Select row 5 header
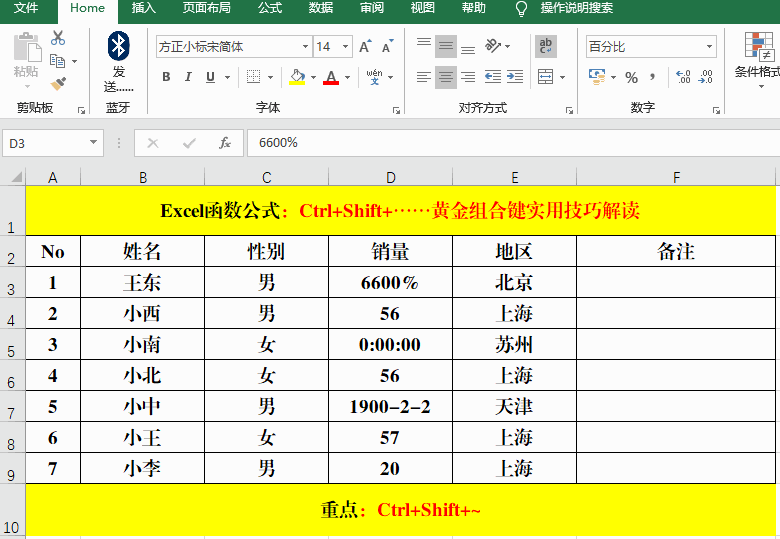This screenshot has height=539, width=780. pos(12,345)
